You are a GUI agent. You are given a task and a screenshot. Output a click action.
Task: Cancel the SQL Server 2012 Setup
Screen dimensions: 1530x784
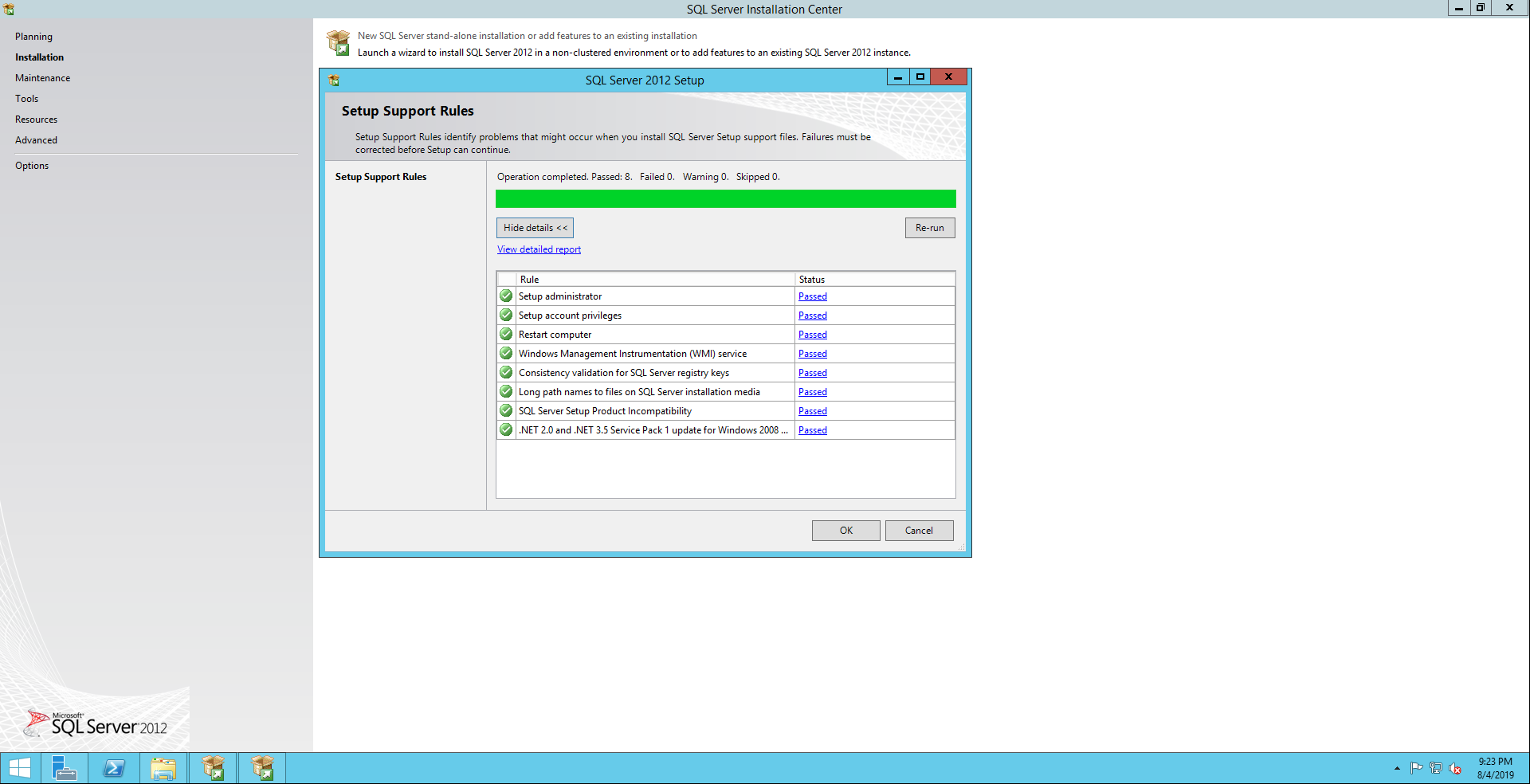pyautogui.click(x=919, y=531)
